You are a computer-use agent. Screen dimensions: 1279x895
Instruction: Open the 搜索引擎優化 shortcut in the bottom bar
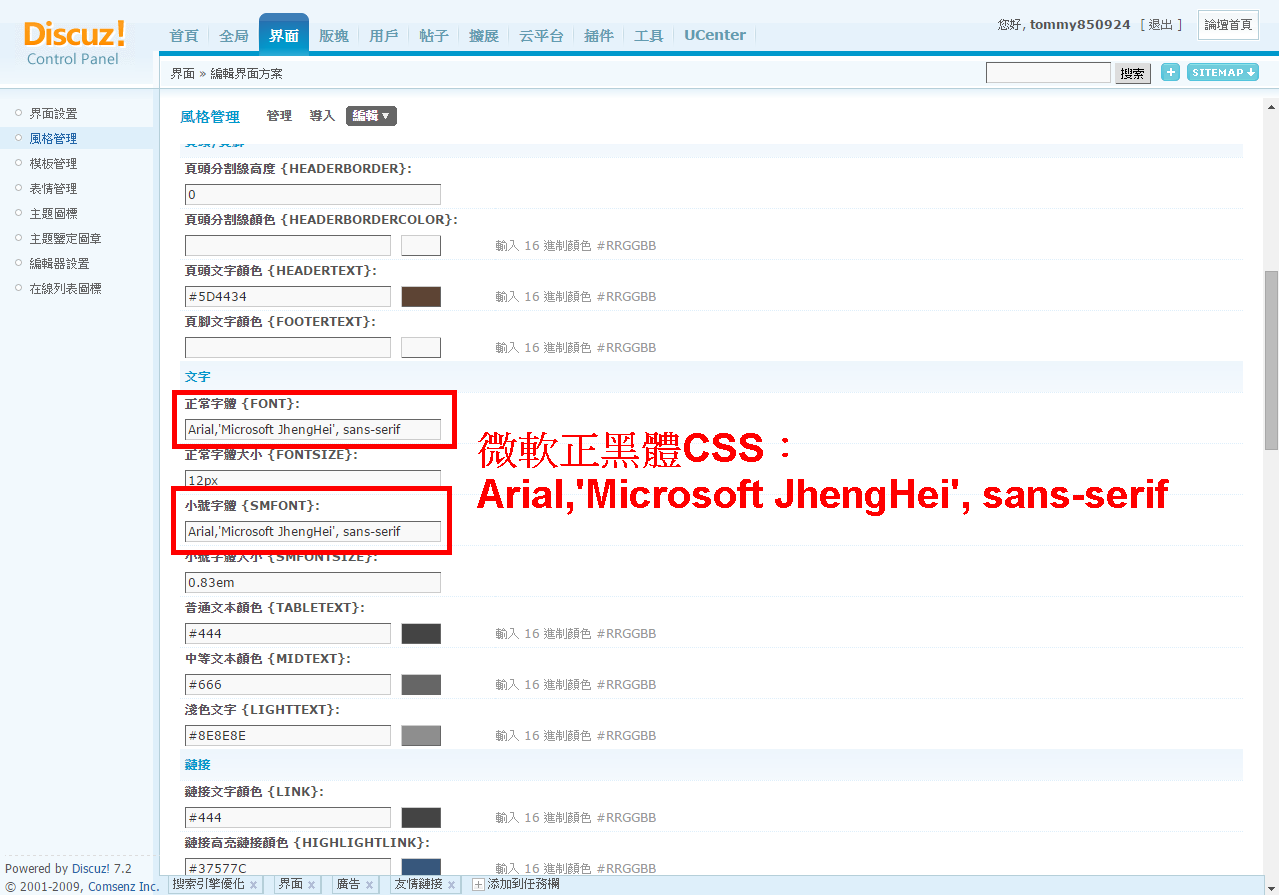point(208,884)
